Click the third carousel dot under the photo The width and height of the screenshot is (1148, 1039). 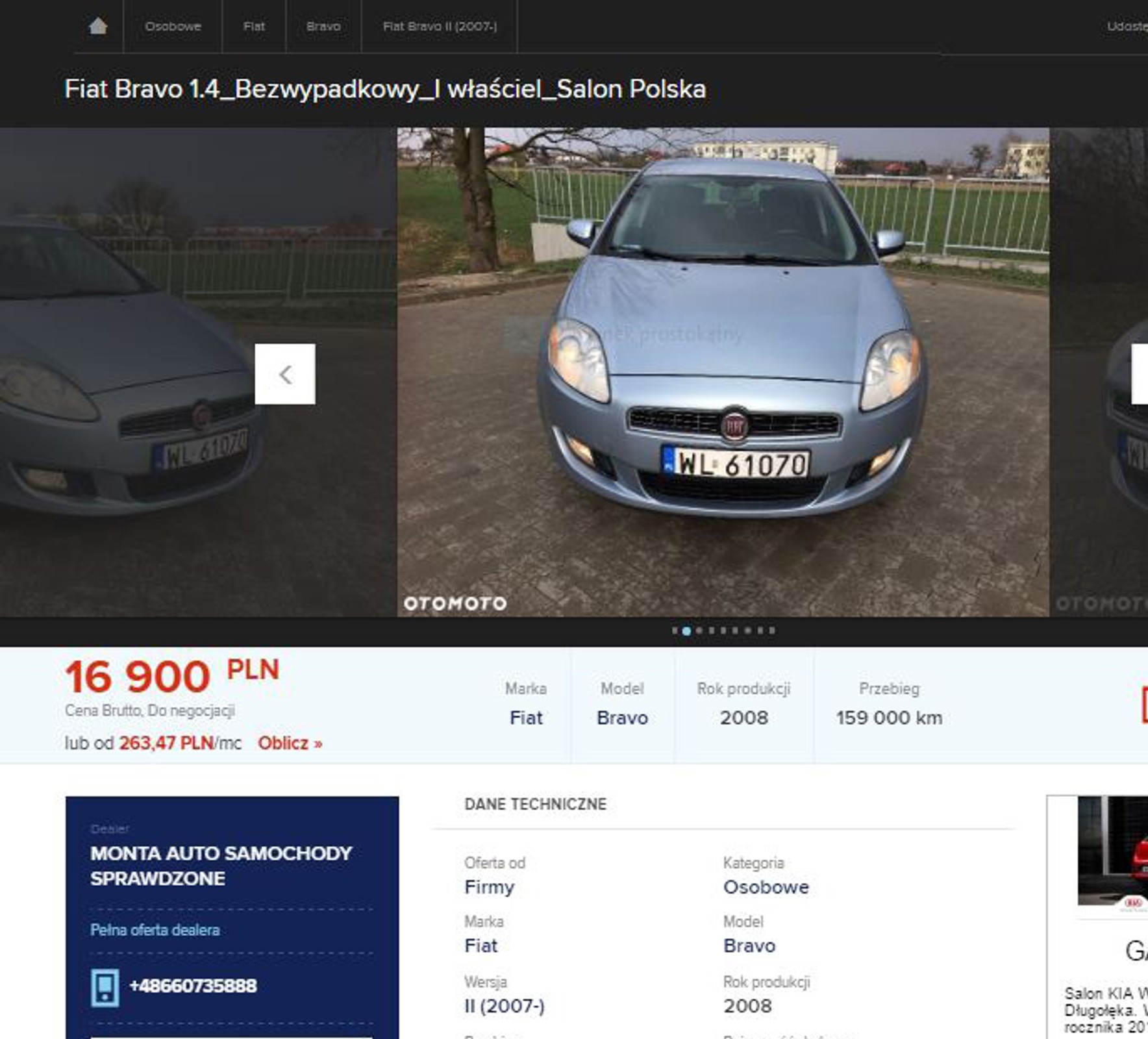(x=698, y=629)
